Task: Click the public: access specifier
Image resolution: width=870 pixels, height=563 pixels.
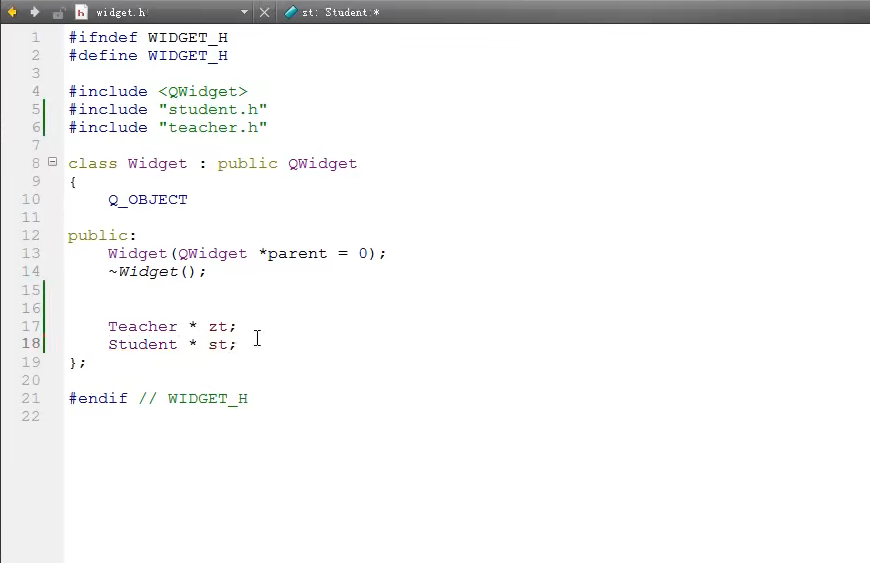Action: (102, 236)
